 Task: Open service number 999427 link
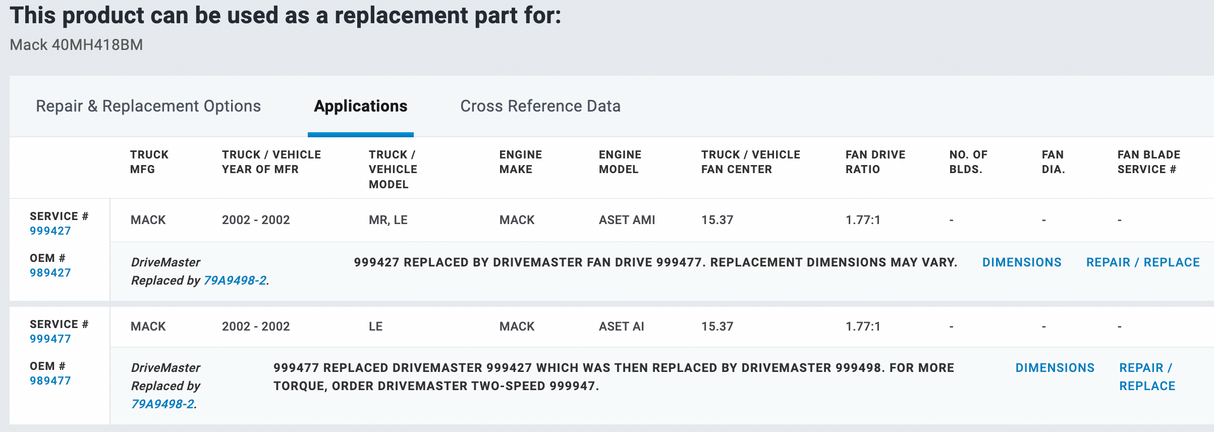[x=50, y=231]
